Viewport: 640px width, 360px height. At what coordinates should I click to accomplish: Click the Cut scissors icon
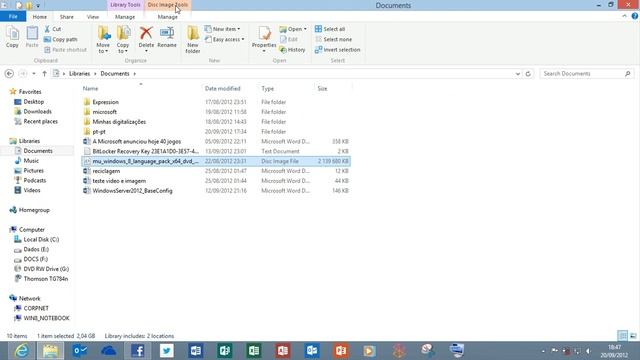[47, 29]
